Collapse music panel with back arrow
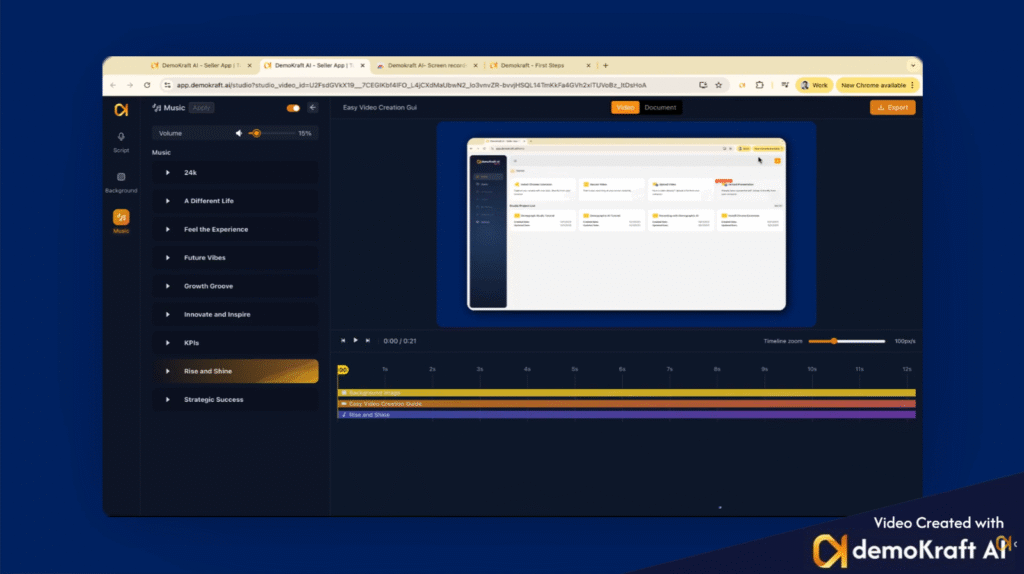Screen dimensions: 1024x574 (313, 107)
